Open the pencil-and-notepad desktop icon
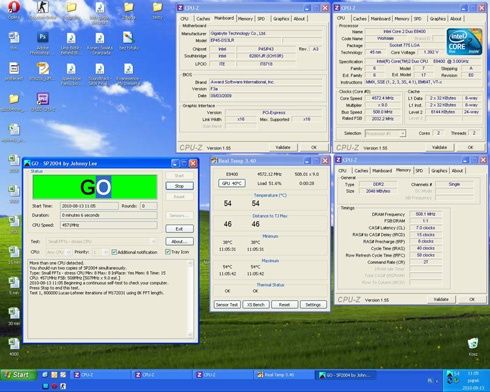The width and height of the screenshot is (490, 392). point(43,69)
